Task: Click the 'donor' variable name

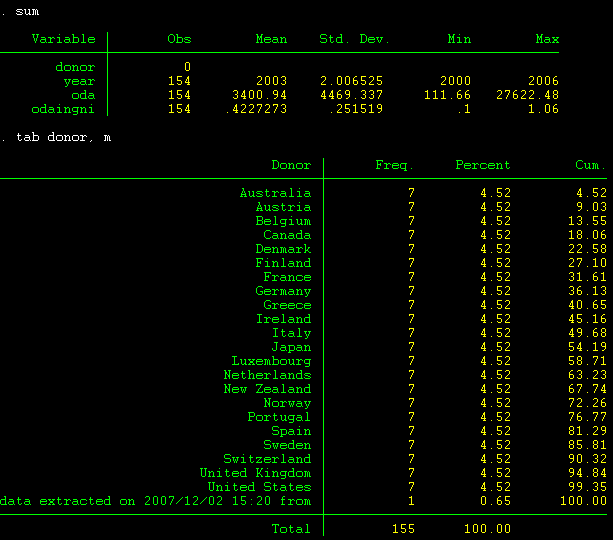Action: pyautogui.click(x=75, y=67)
